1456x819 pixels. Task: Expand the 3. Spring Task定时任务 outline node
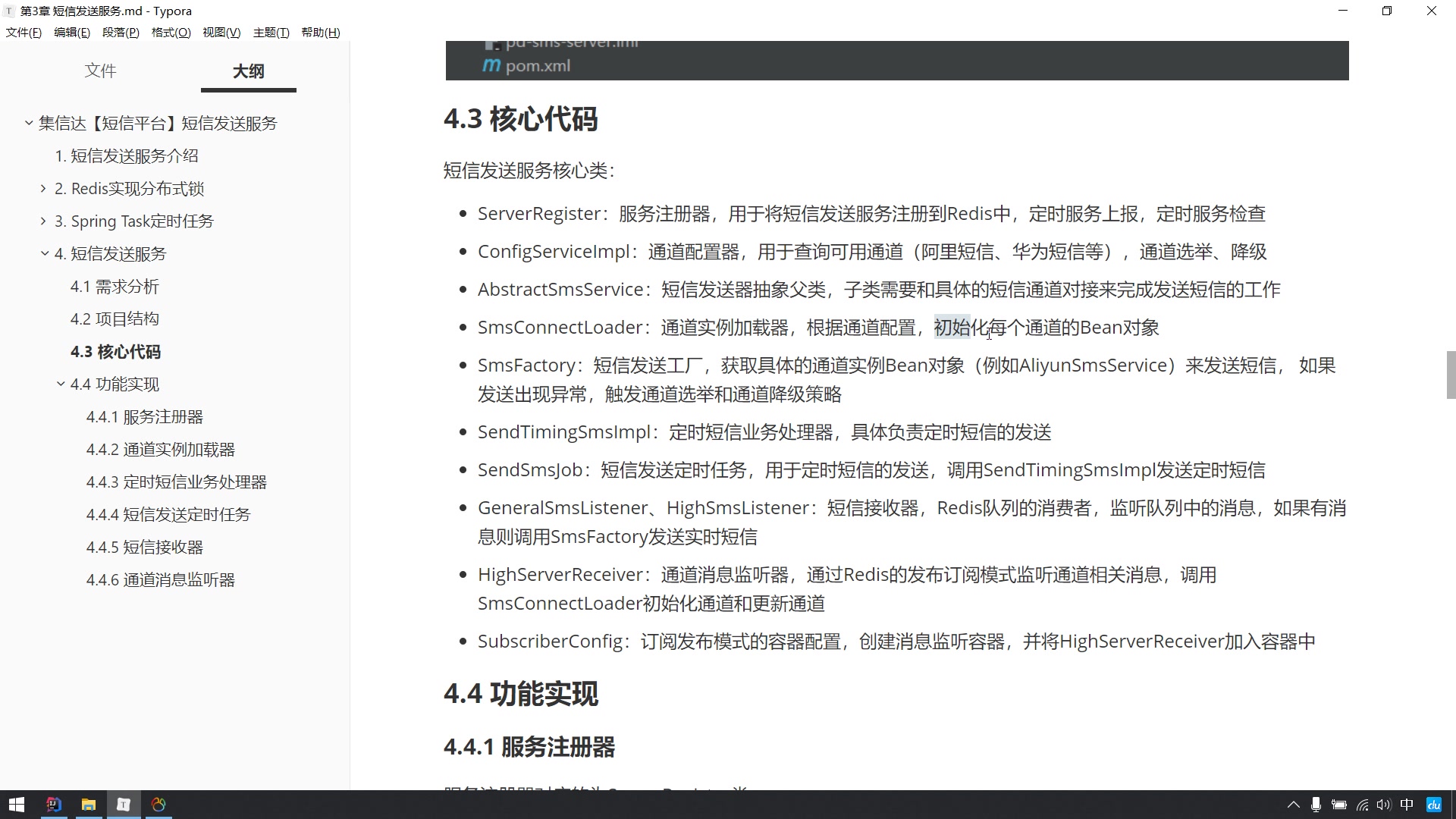pyautogui.click(x=44, y=221)
